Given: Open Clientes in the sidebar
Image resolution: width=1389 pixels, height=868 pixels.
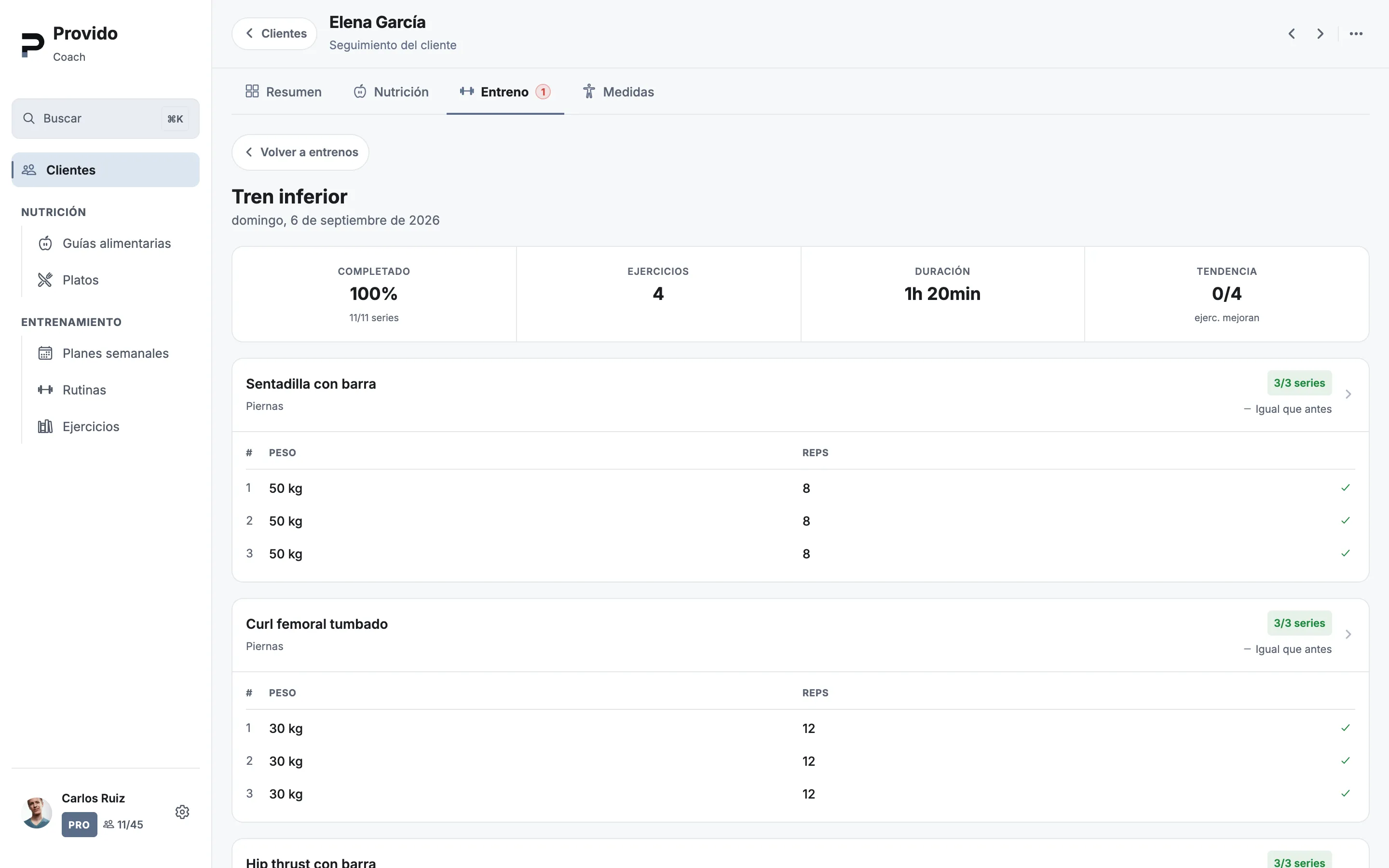Looking at the screenshot, I should 106,170.
